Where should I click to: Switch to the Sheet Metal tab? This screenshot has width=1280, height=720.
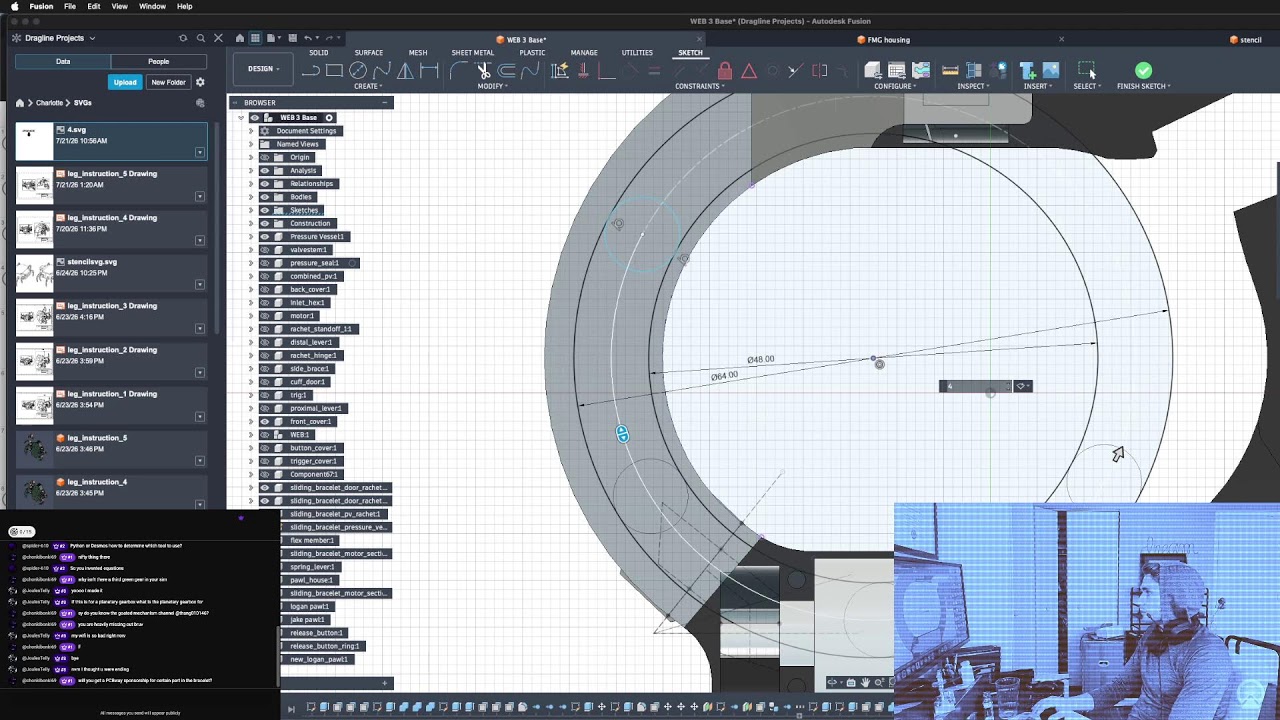(472, 53)
